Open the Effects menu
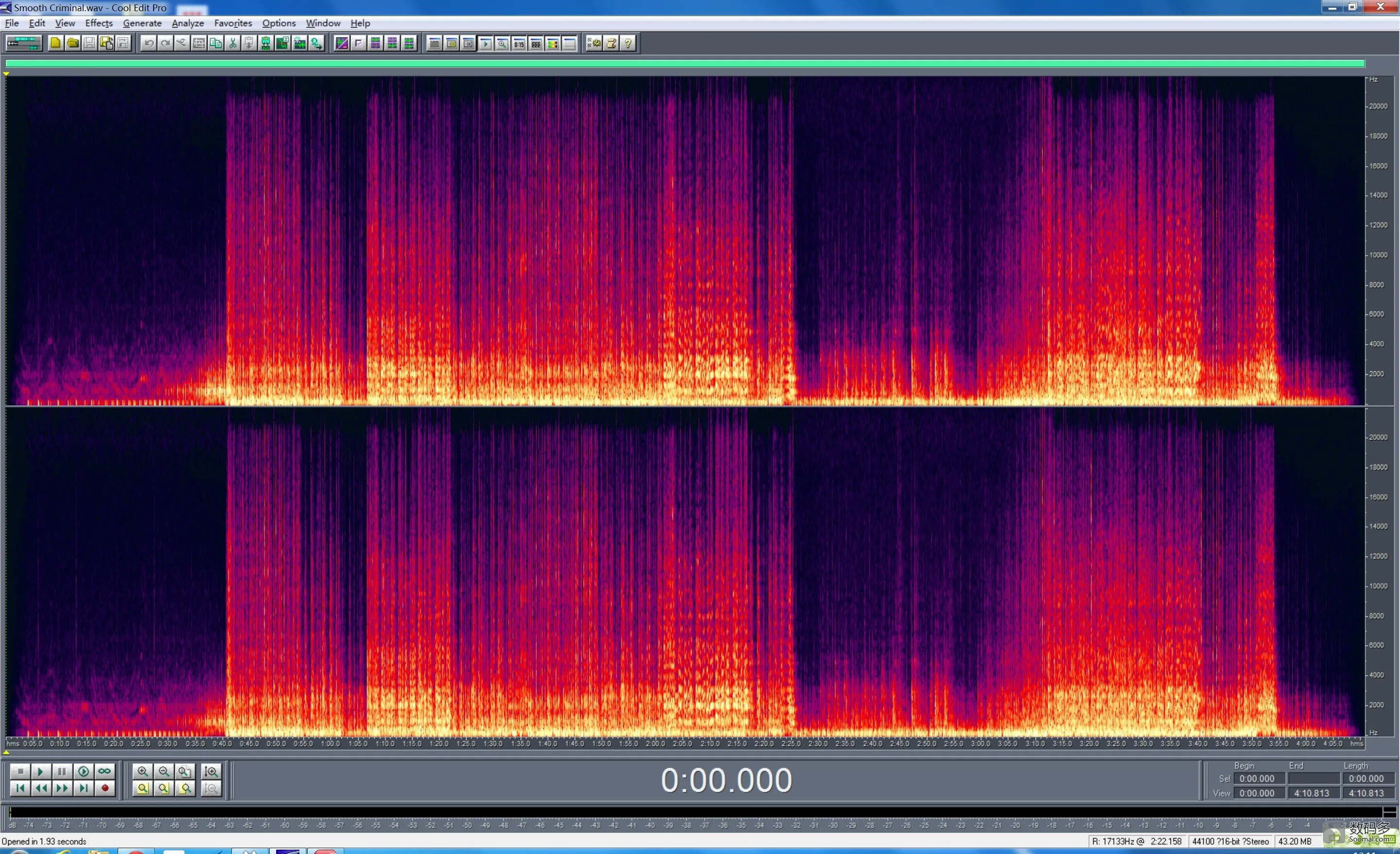 pos(99,23)
